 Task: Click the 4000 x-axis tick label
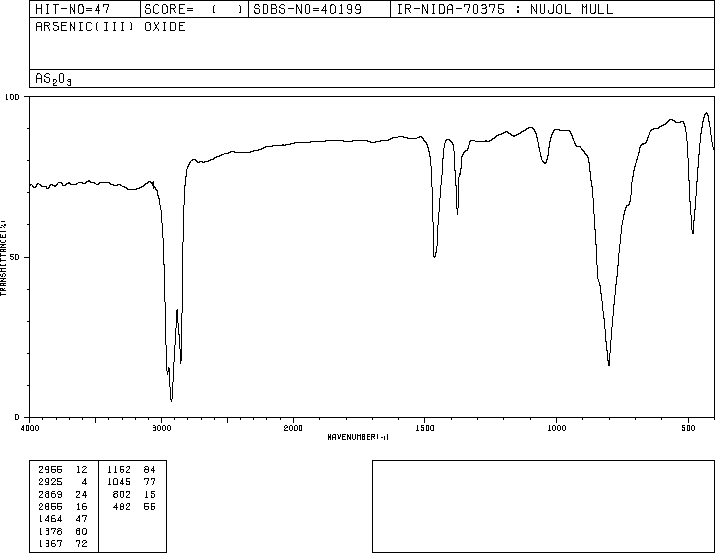click(x=30, y=428)
